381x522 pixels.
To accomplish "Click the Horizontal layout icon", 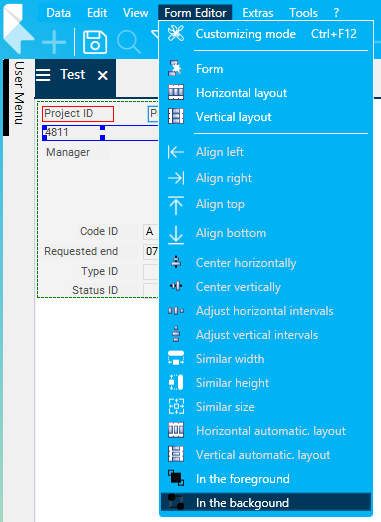I will click(176, 92).
